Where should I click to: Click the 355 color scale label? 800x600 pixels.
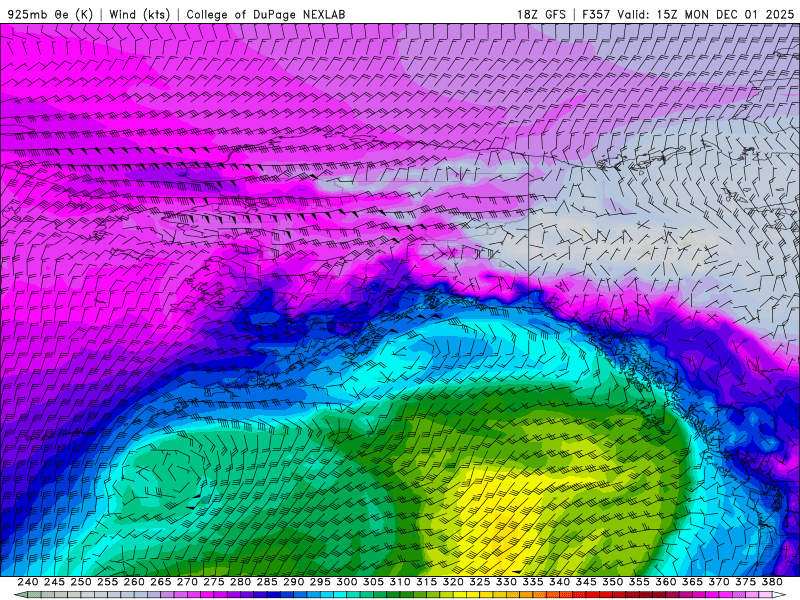coord(639,582)
